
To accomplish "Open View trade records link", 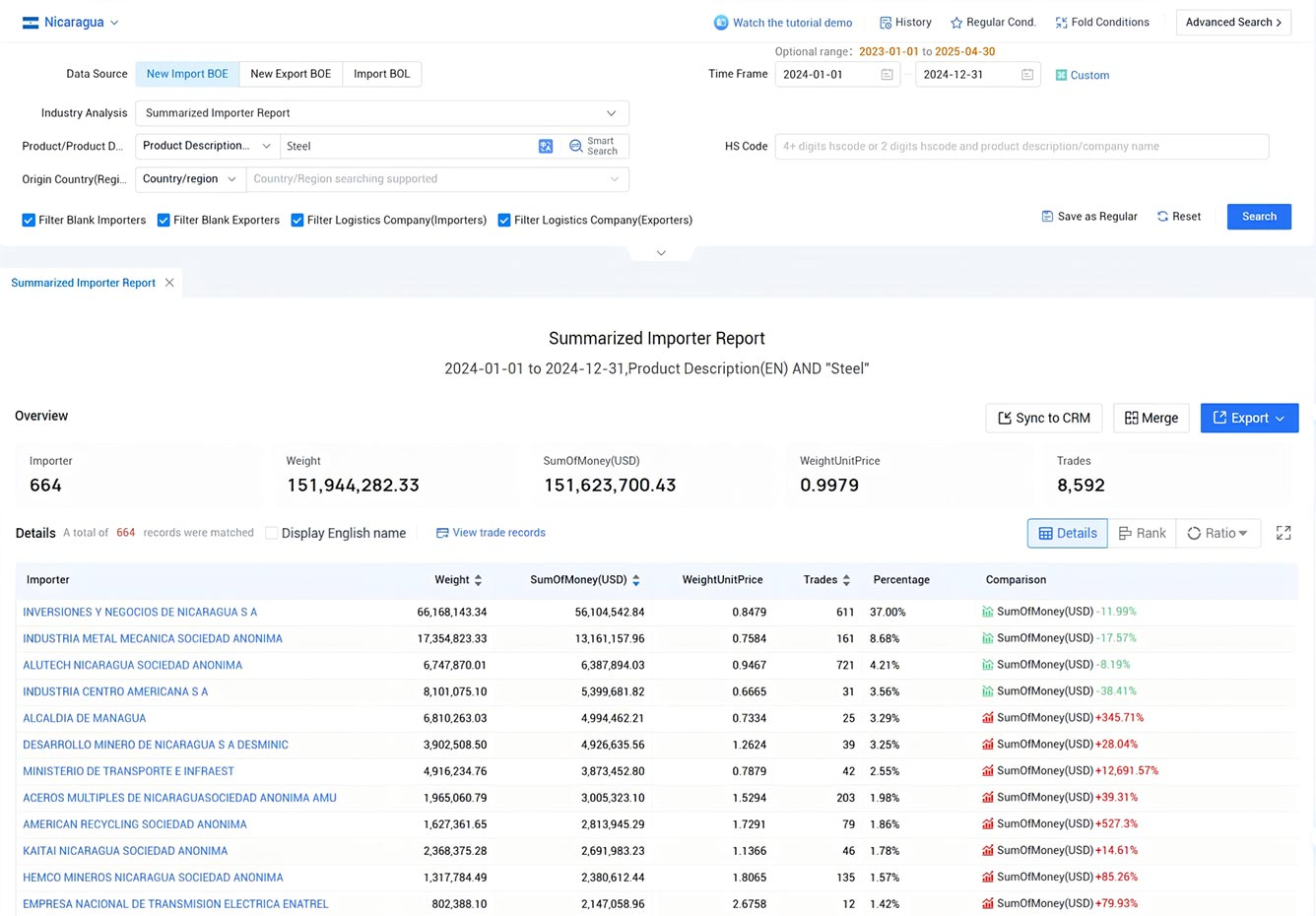I will 491,533.
